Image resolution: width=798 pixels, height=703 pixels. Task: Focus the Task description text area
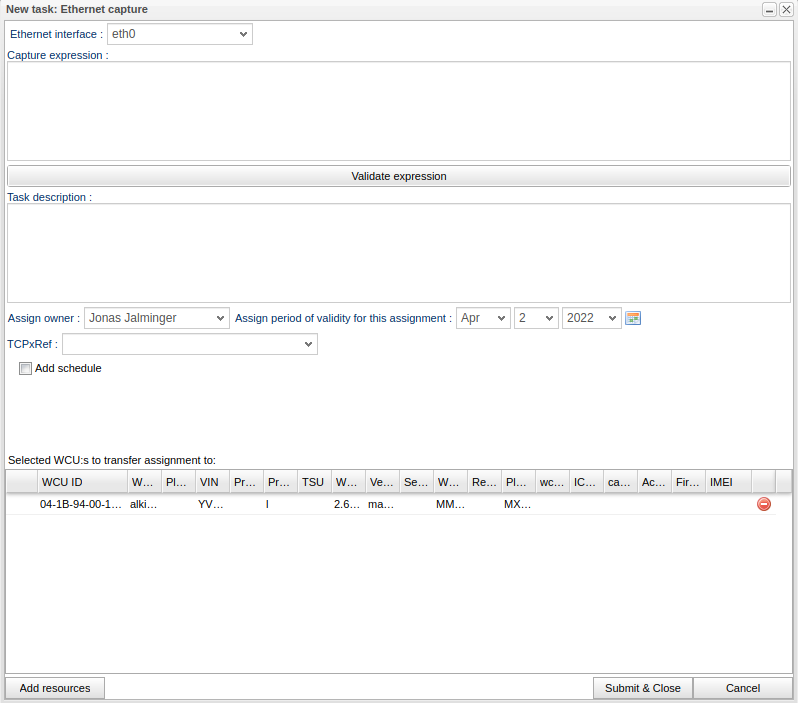point(399,253)
